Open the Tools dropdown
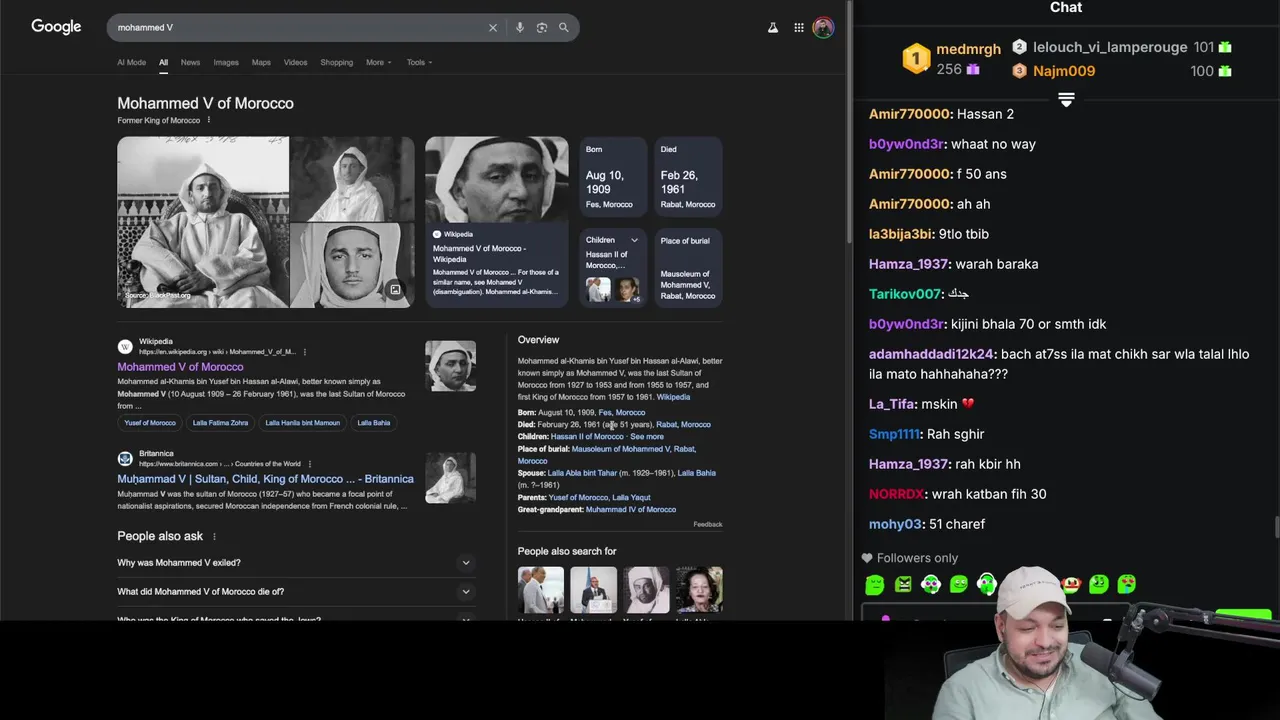 [419, 62]
